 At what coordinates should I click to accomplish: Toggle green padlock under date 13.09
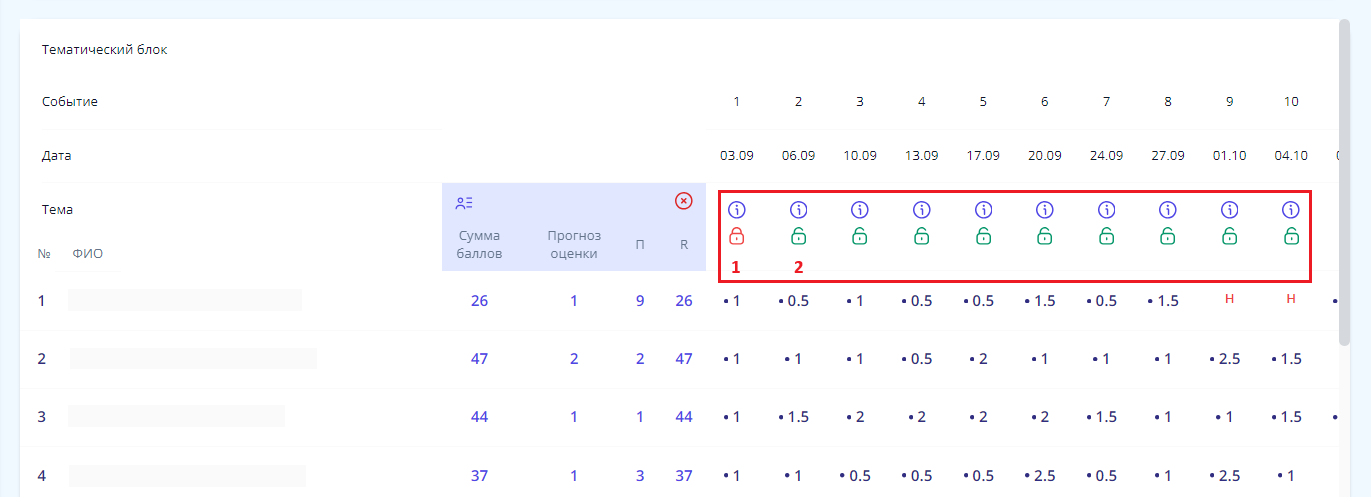click(922, 237)
